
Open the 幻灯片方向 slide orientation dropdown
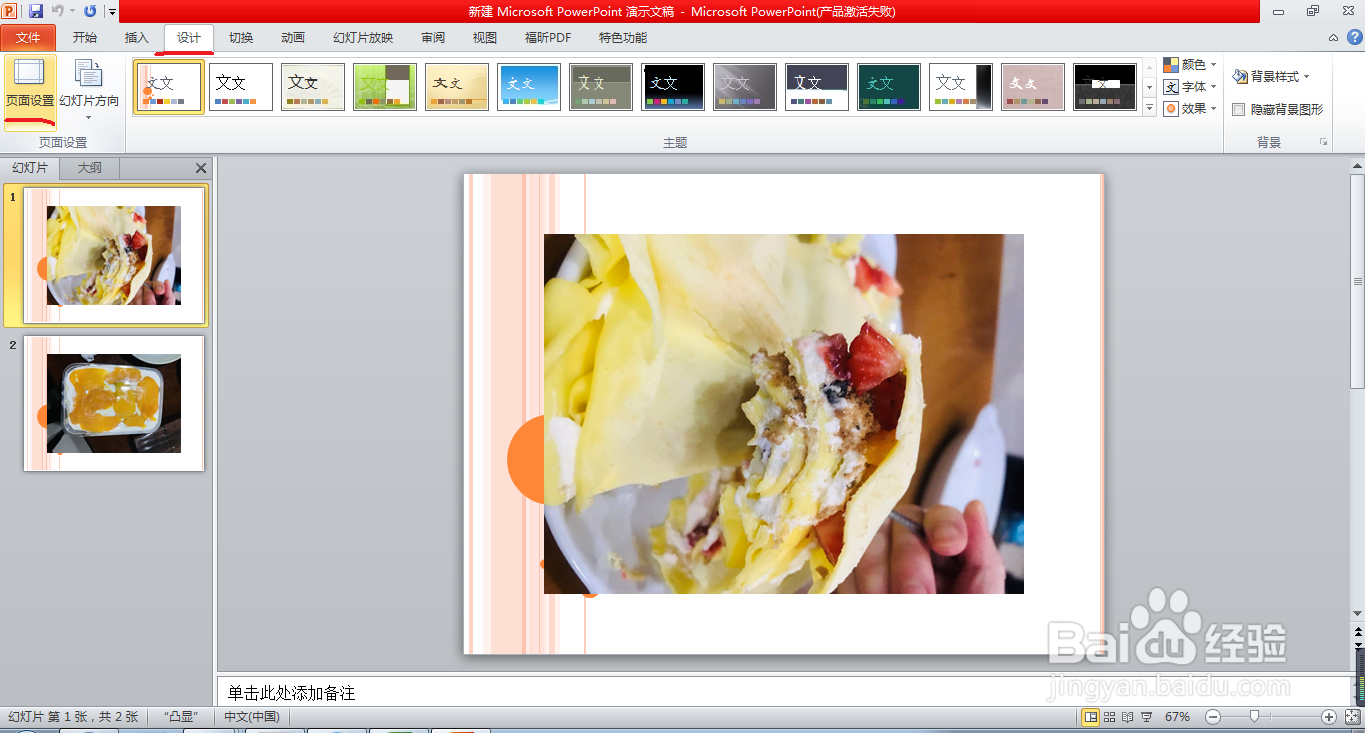click(89, 90)
